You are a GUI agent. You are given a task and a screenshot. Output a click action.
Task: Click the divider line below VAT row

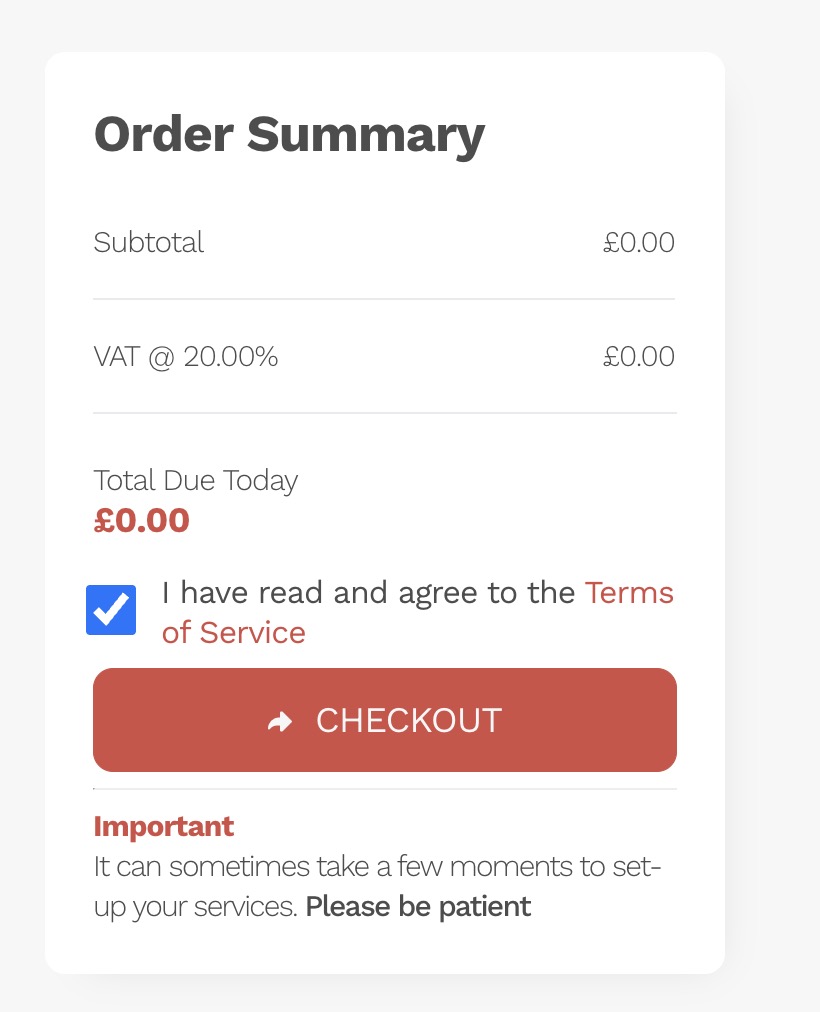(x=384, y=413)
